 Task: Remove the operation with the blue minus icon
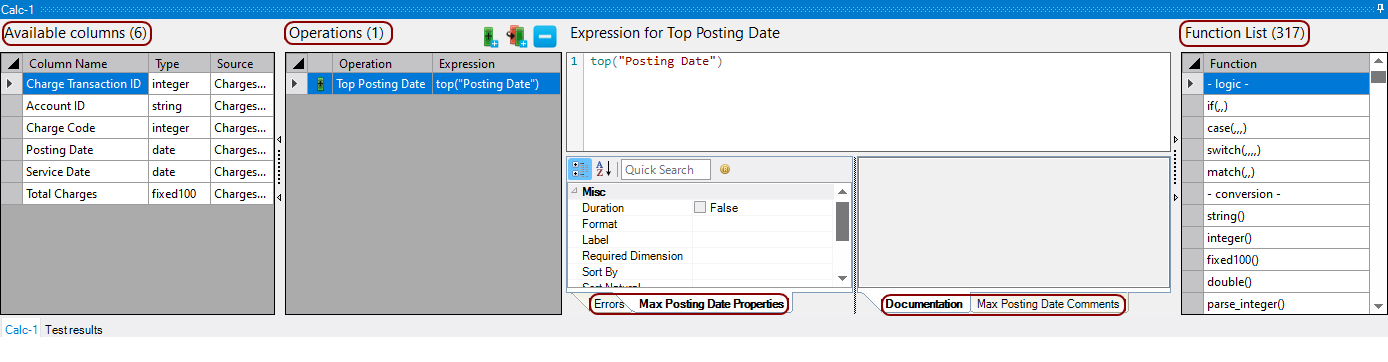[x=545, y=37]
